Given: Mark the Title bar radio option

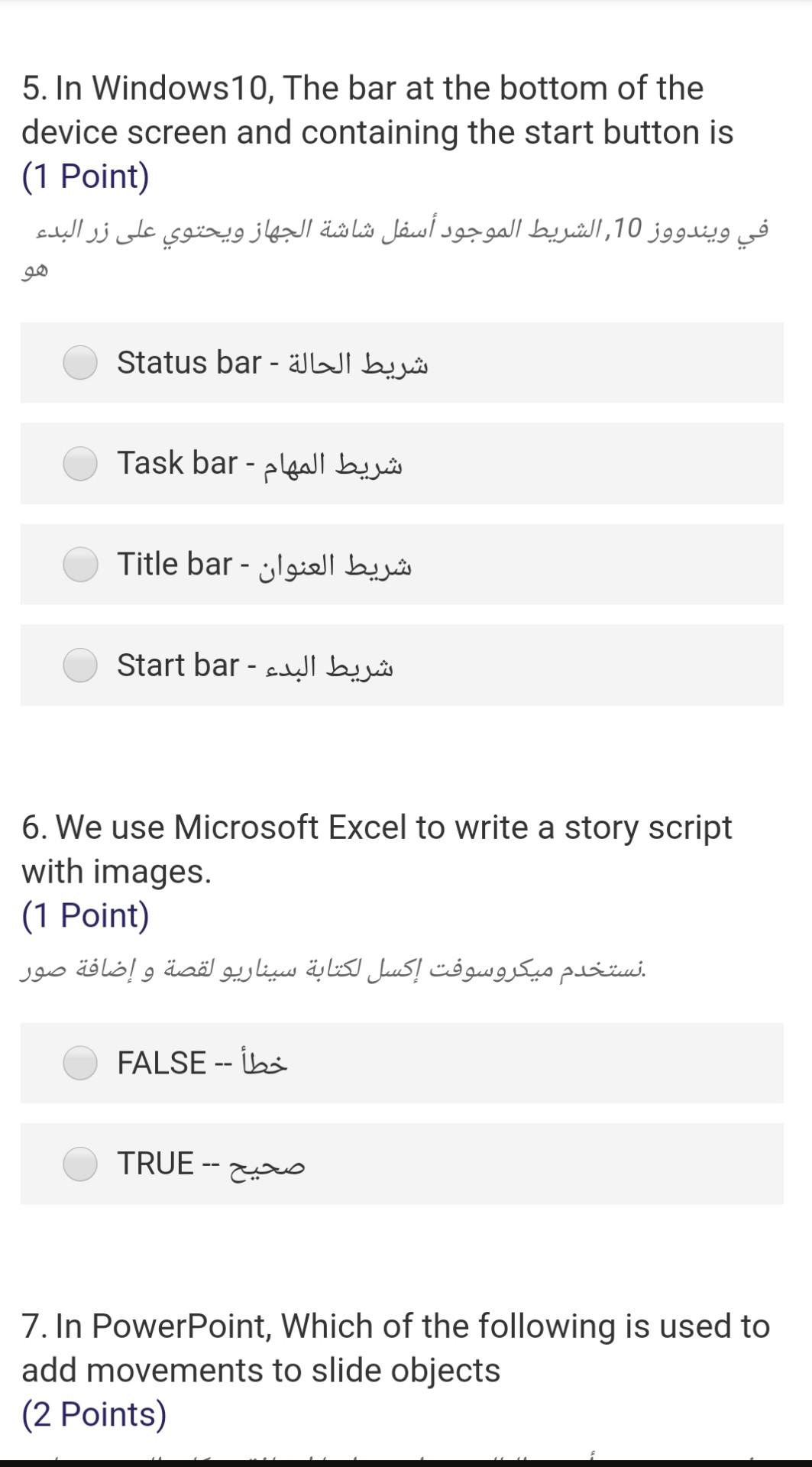Looking at the screenshot, I should (x=80, y=564).
